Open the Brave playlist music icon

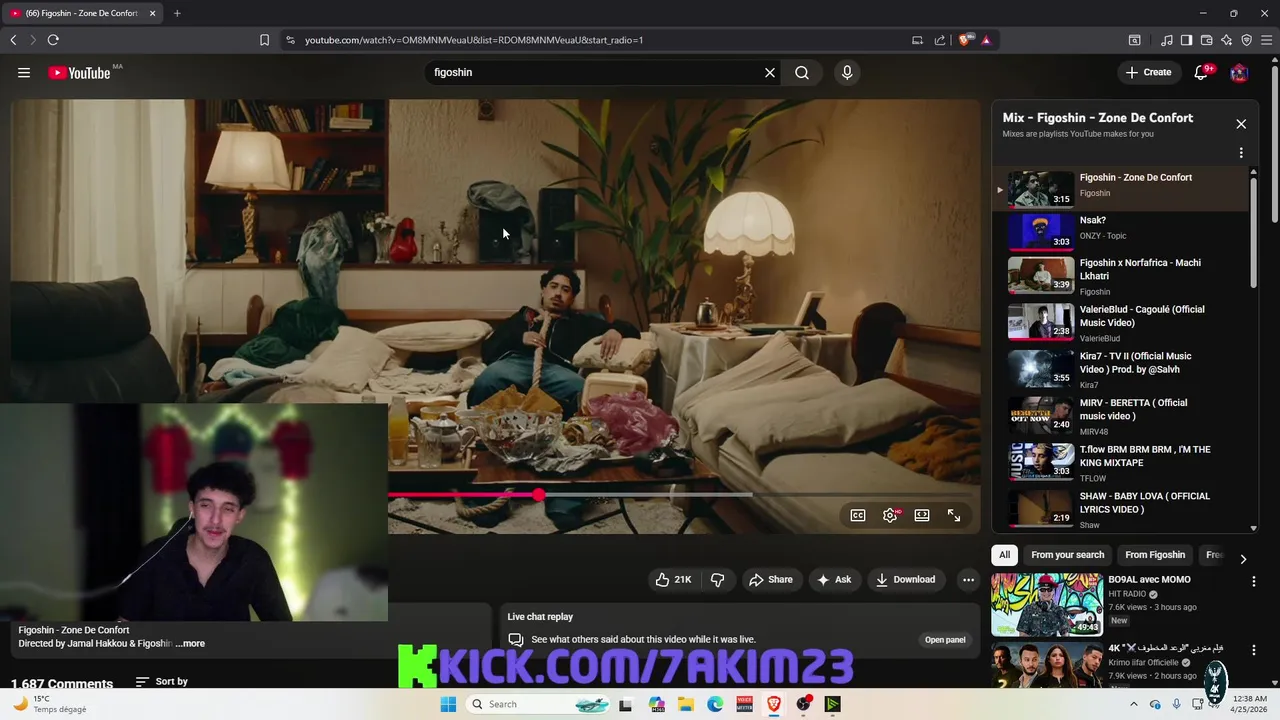pyautogui.click(x=1167, y=40)
